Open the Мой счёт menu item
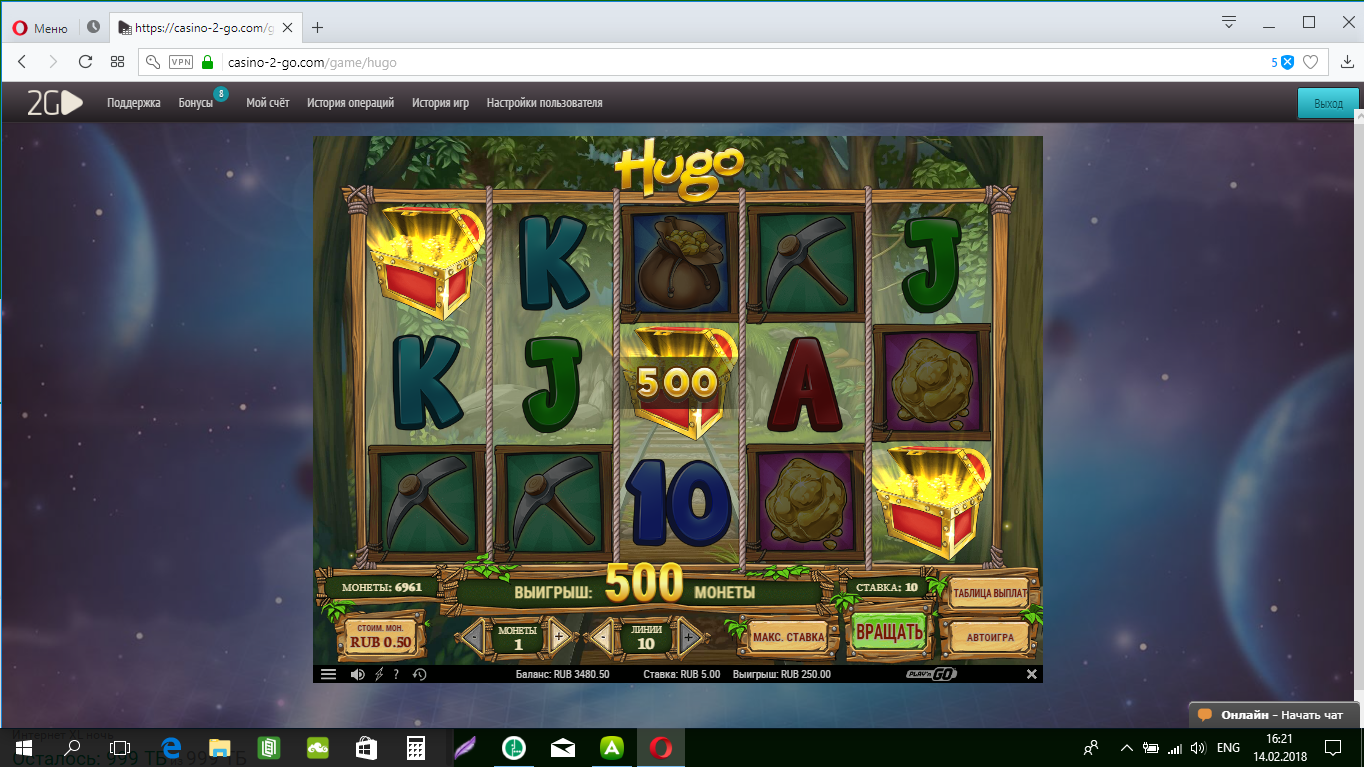This screenshot has width=1364, height=767. click(x=268, y=103)
